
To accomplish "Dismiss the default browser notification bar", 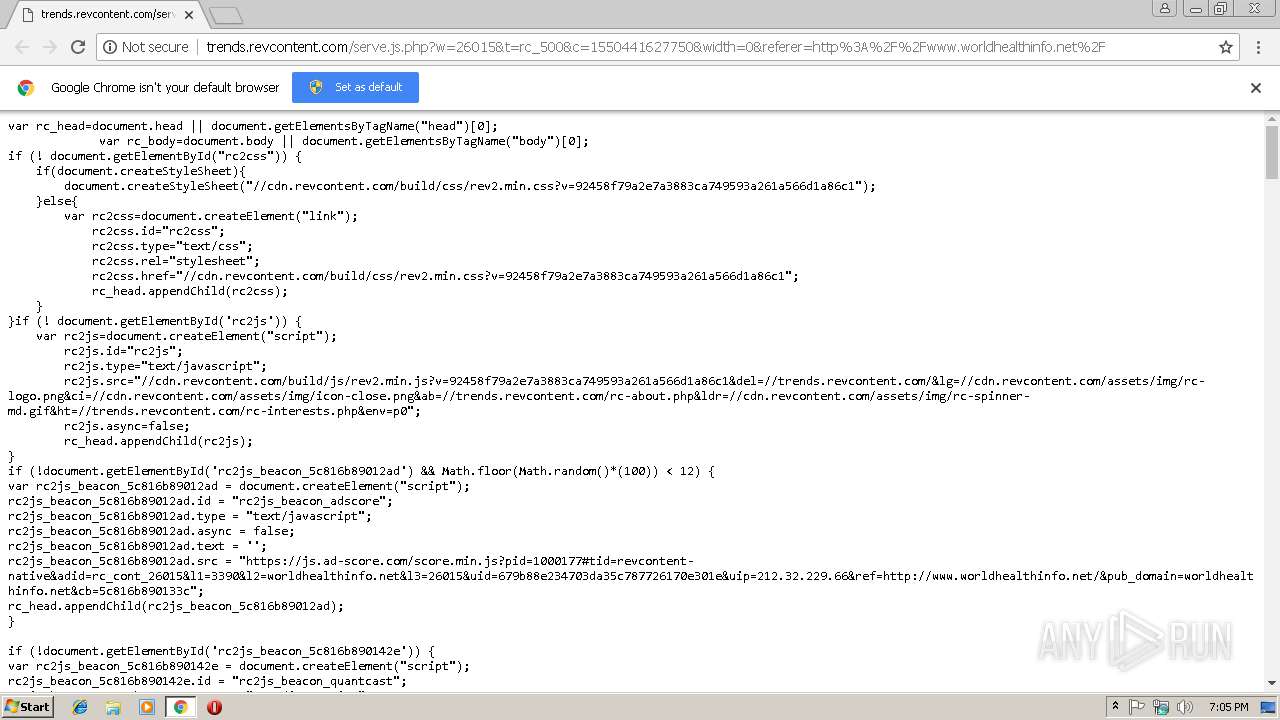I will tap(1256, 88).
